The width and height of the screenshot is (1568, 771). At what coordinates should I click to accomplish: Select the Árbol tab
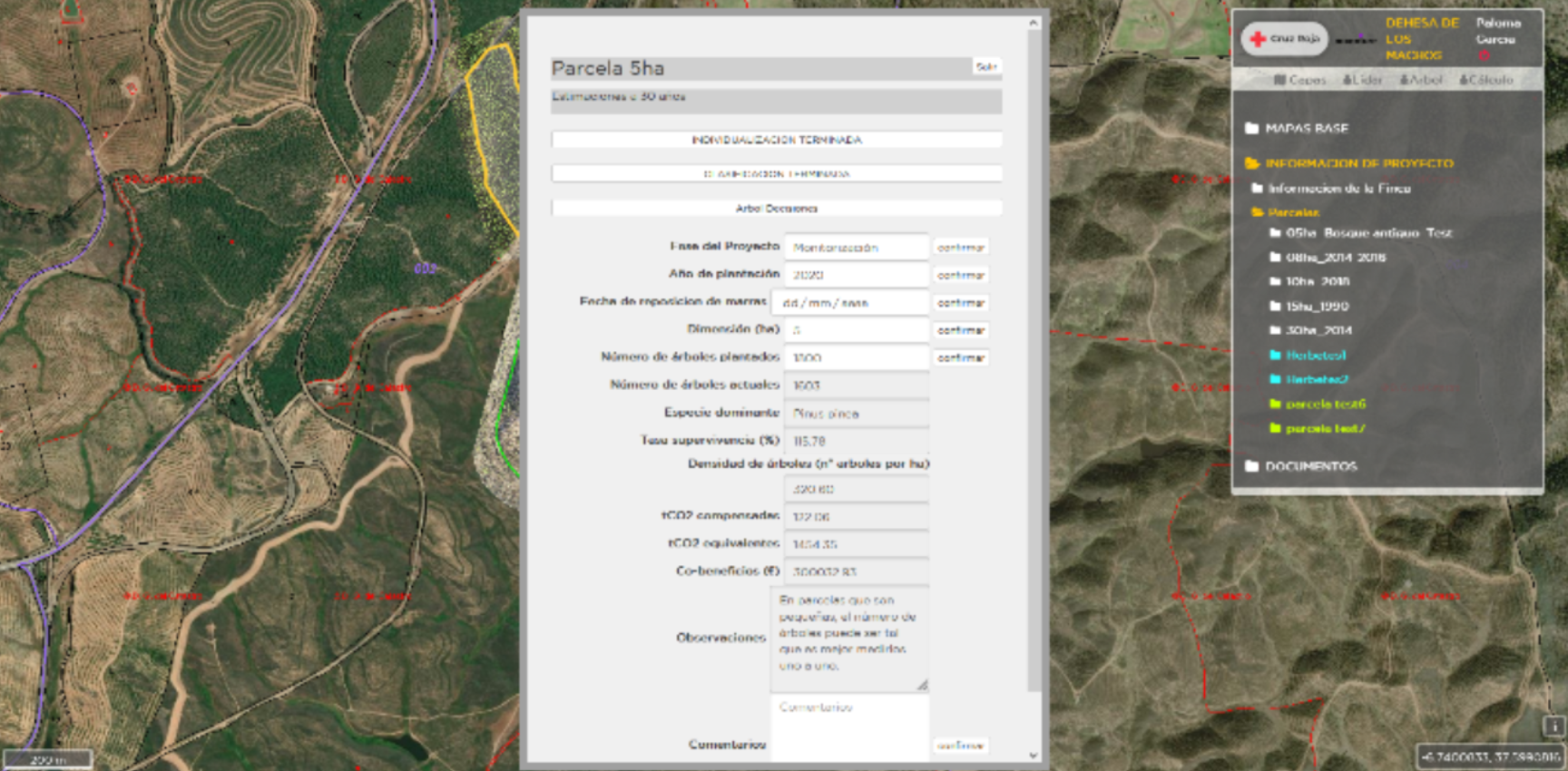(1421, 80)
